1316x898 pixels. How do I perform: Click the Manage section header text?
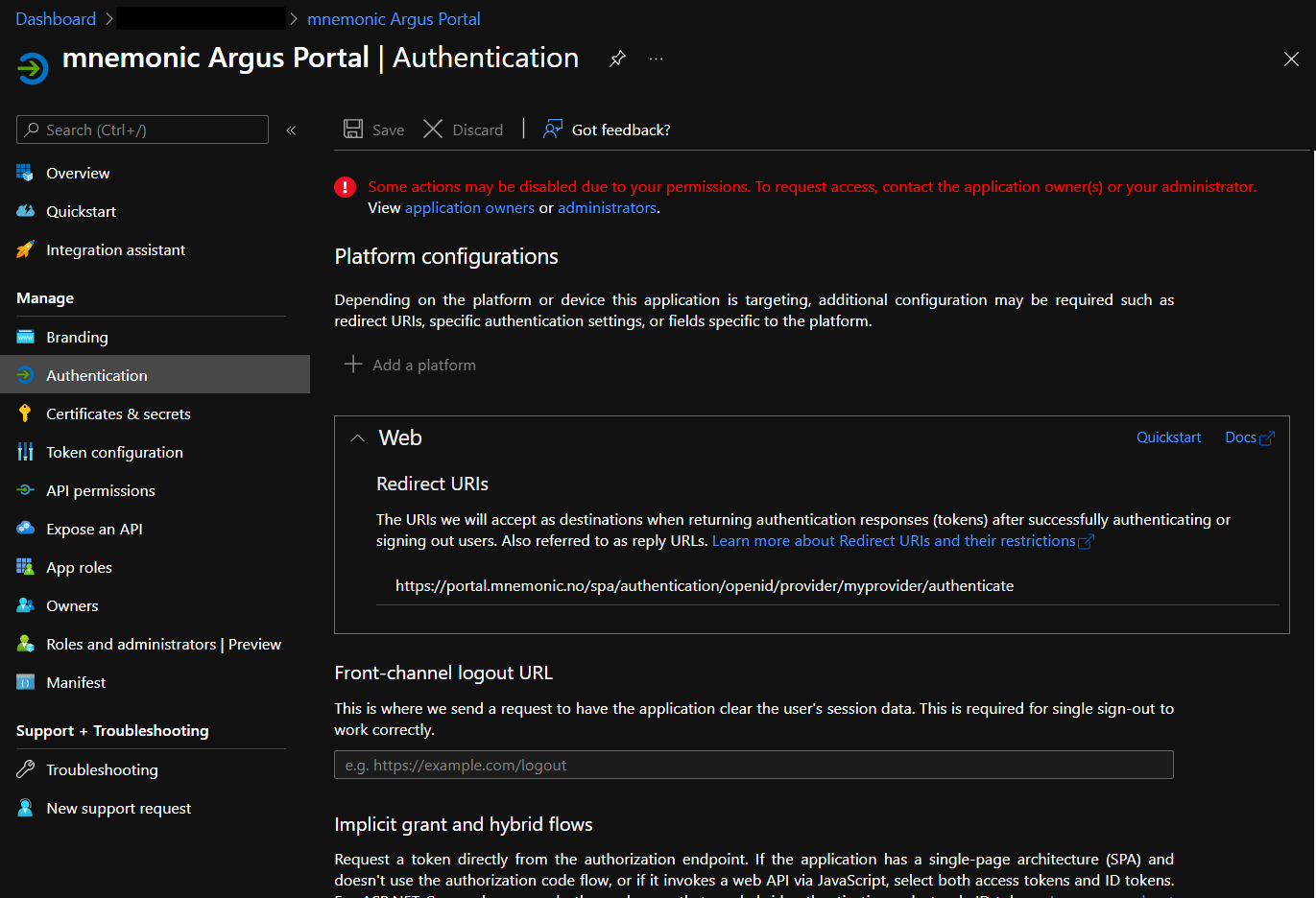tap(45, 298)
